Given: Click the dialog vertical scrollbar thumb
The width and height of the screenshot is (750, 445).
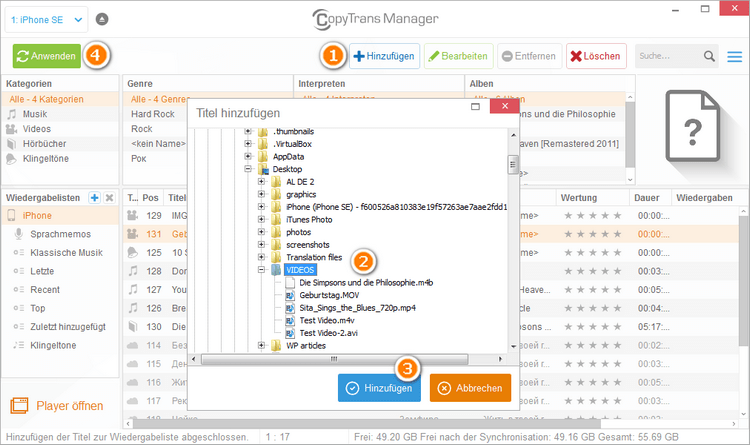Looking at the screenshot, I should pyautogui.click(x=513, y=165).
